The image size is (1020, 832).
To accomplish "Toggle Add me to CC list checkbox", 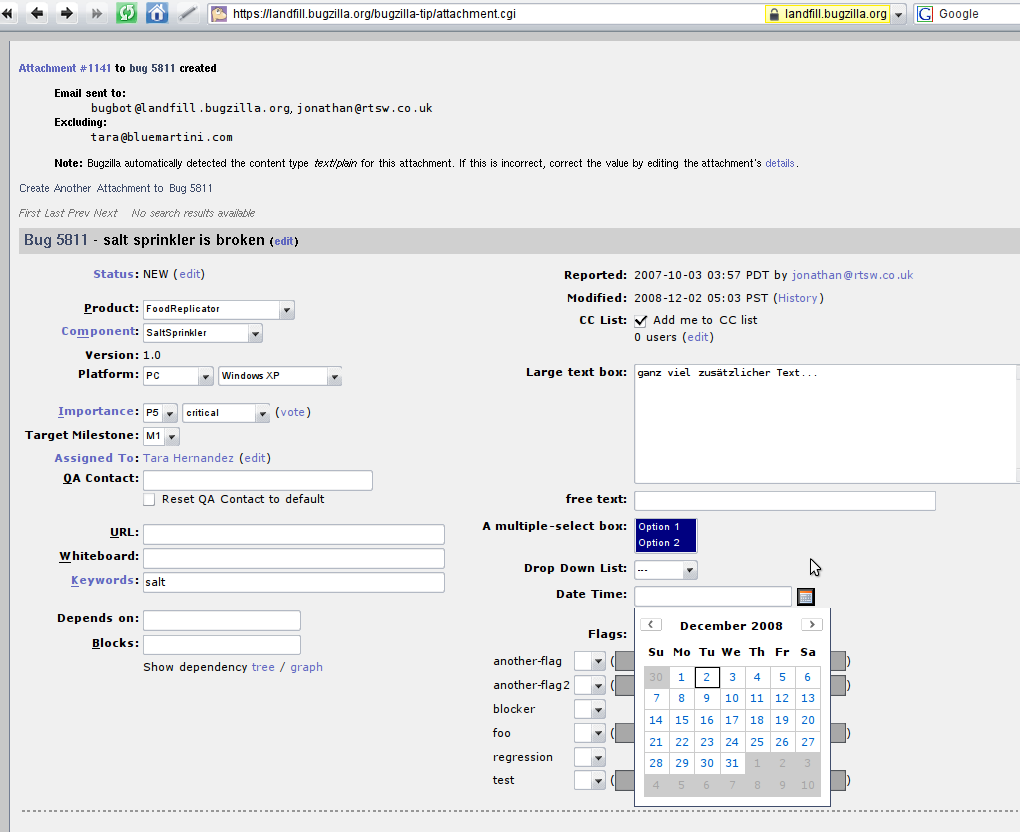I will click(x=641, y=321).
